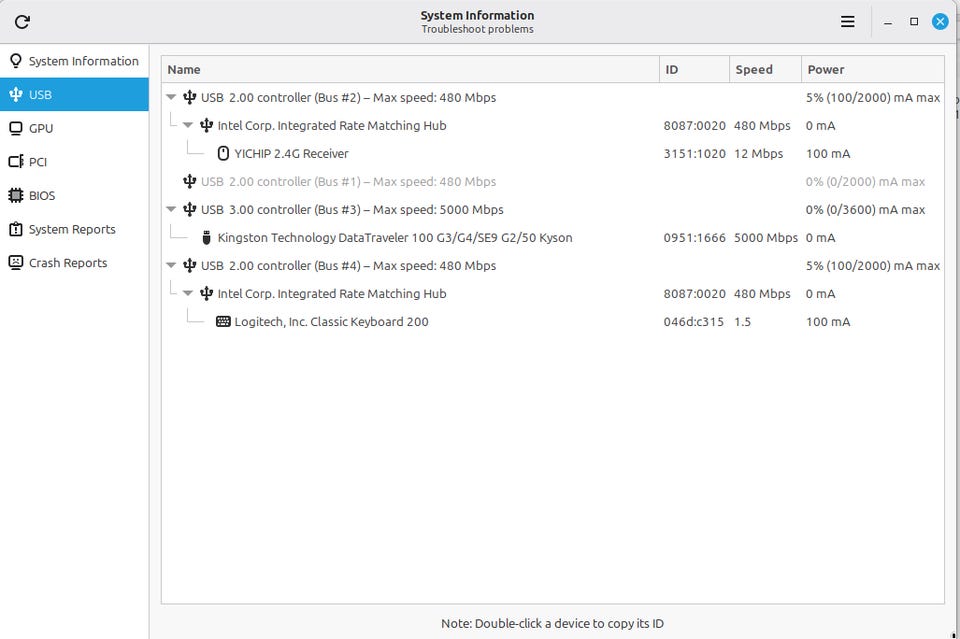The image size is (960, 639).
Task: Click the 5% power value of Bus #2
Action: pos(872,97)
